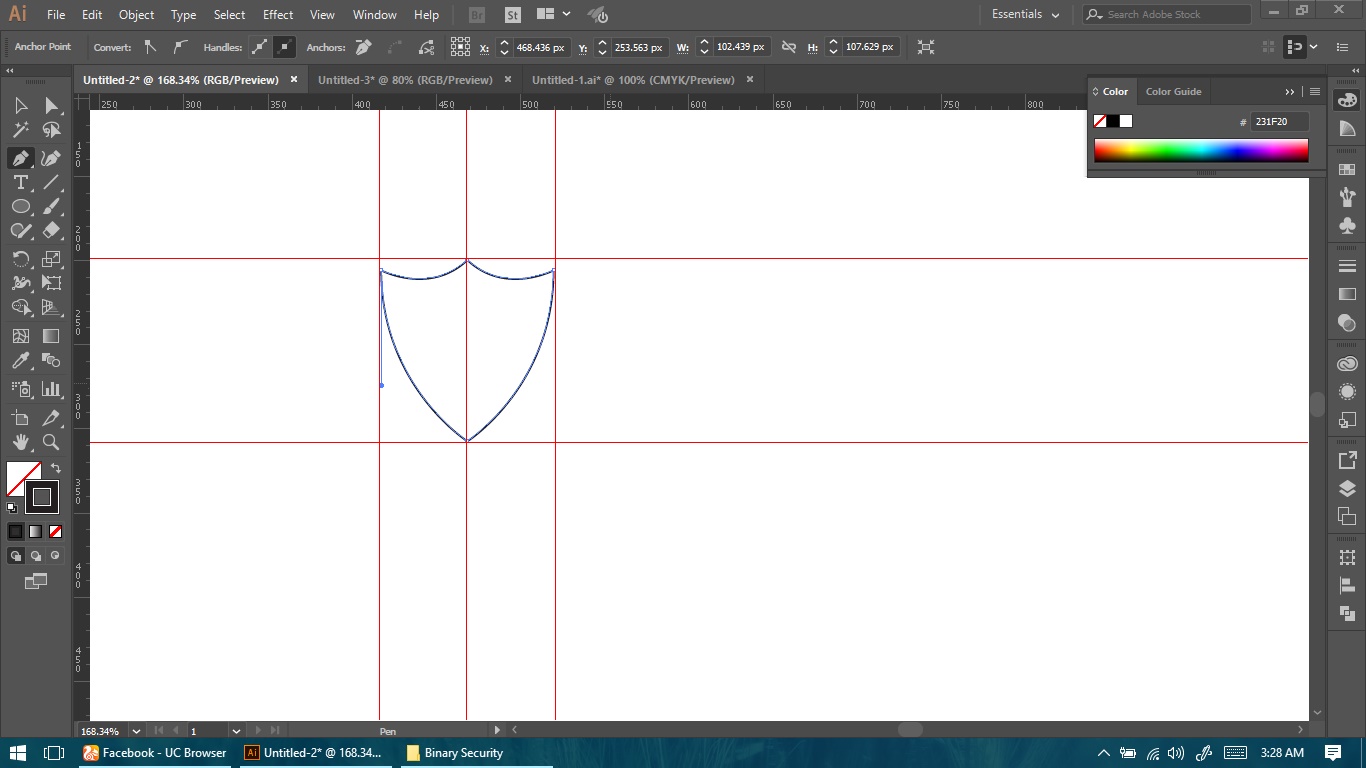Viewport: 1366px width, 768px height.
Task: Swap fill and stroke colors
Action: click(56, 468)
